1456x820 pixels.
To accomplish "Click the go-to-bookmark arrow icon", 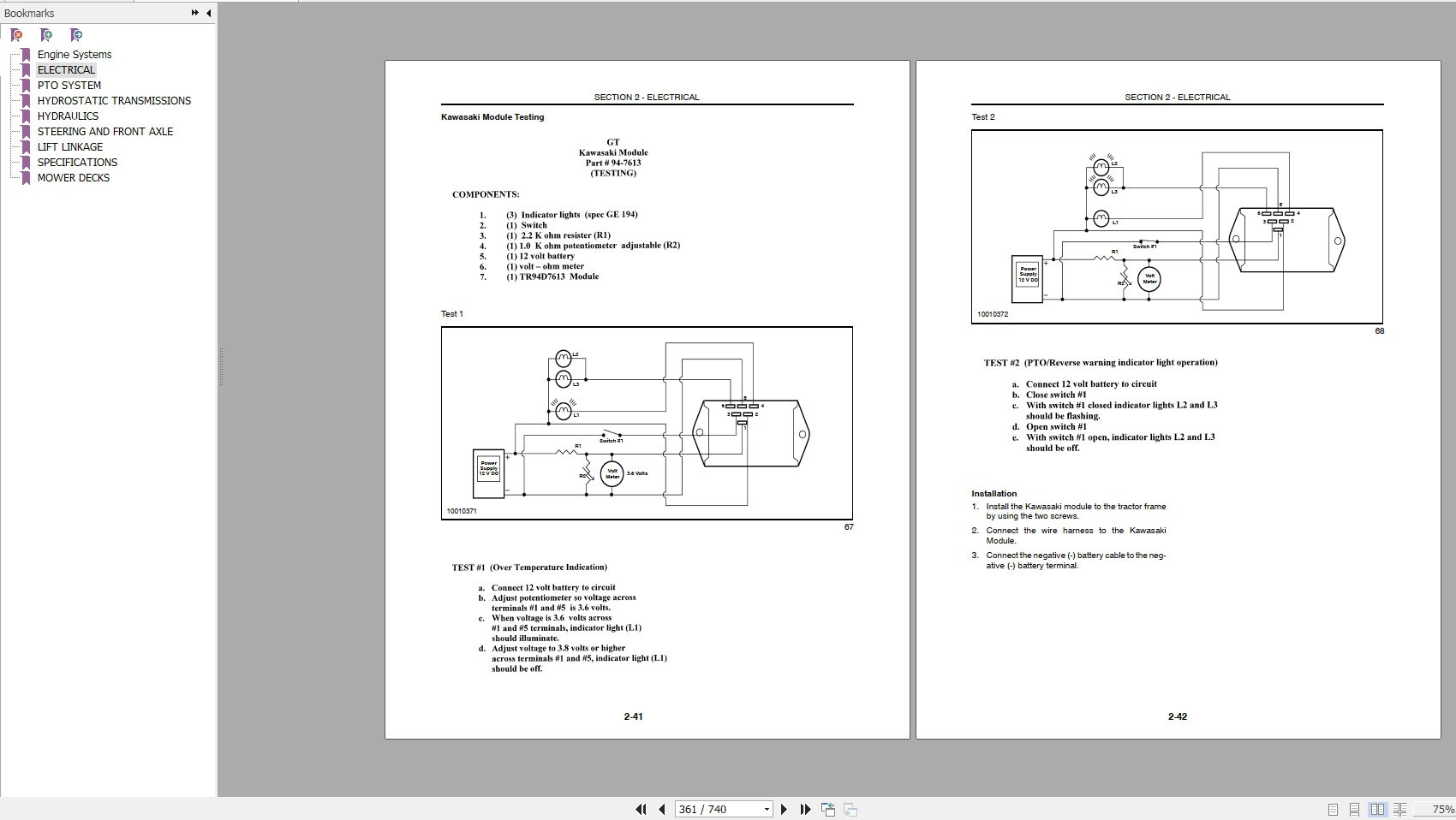I will (76, 35).
